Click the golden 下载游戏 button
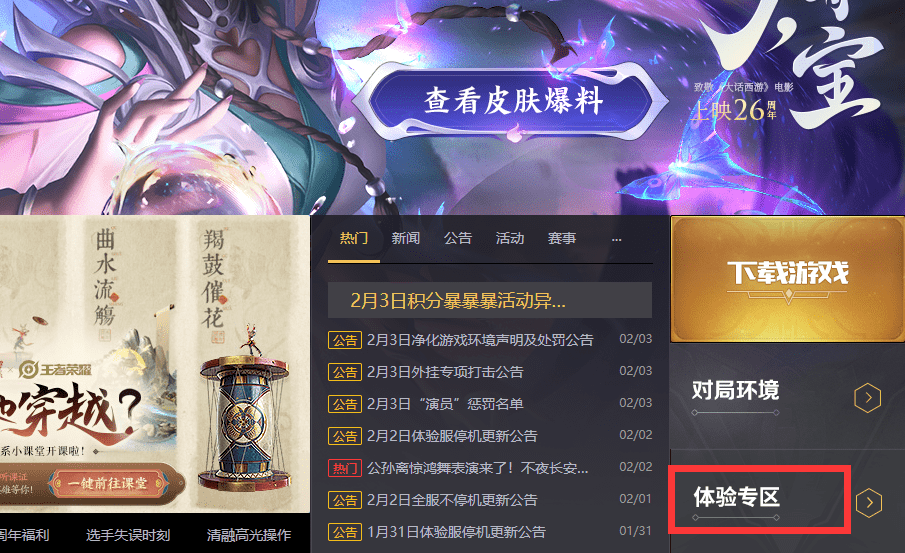This screenshot has width=905, height=553. click(x=787, y=278)
